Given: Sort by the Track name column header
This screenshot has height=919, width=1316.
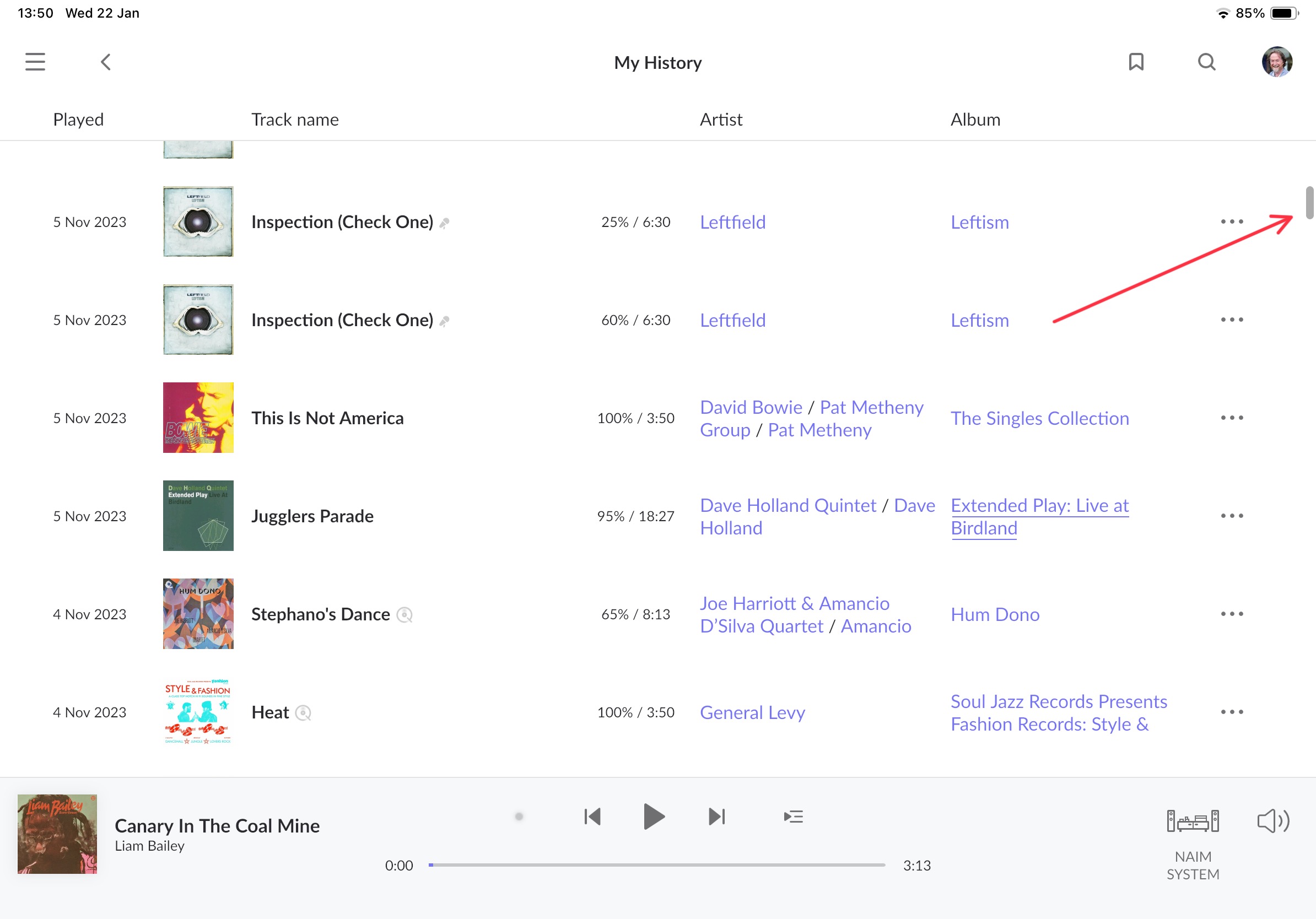Looking at the screenshot, I should pyautogui.click(x=295, y=119).
